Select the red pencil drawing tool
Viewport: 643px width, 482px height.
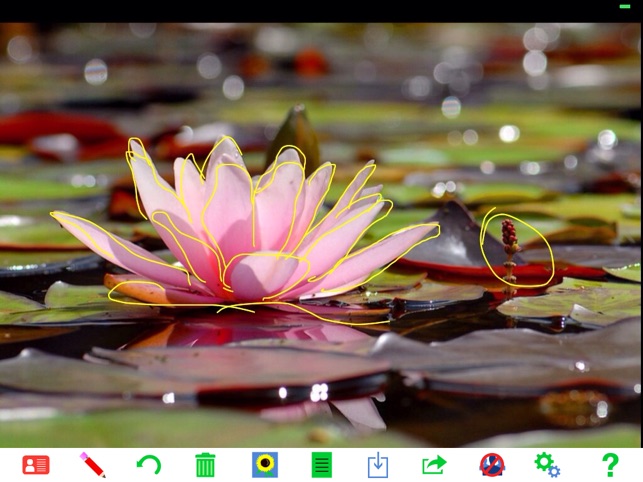pyautogui.click(x=93, y=465)
